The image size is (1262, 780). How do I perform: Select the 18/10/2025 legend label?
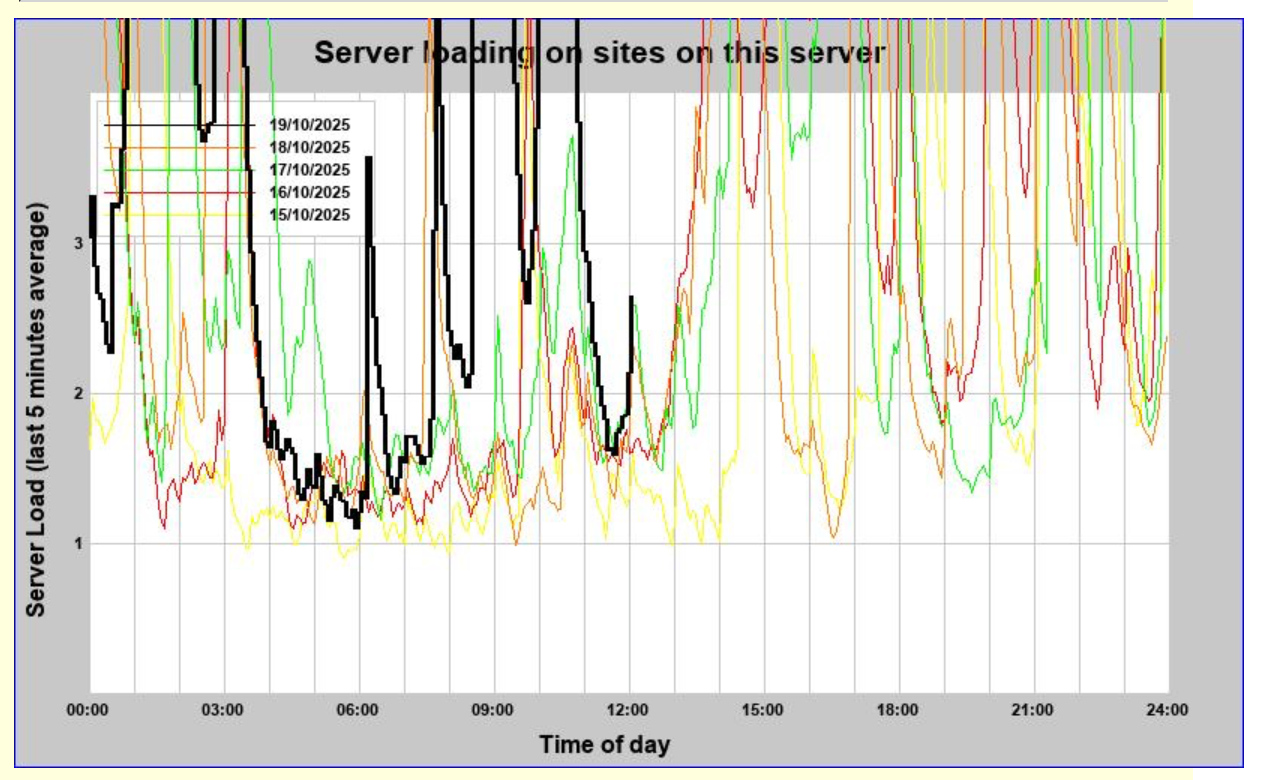pyautogui.click(x=309, y=147)
